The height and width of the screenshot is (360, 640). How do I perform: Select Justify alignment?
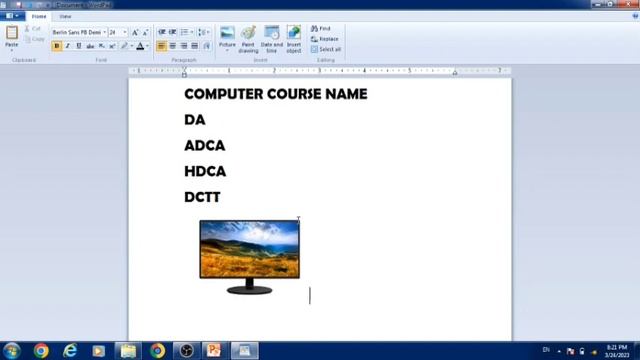[x=195, y=46]
